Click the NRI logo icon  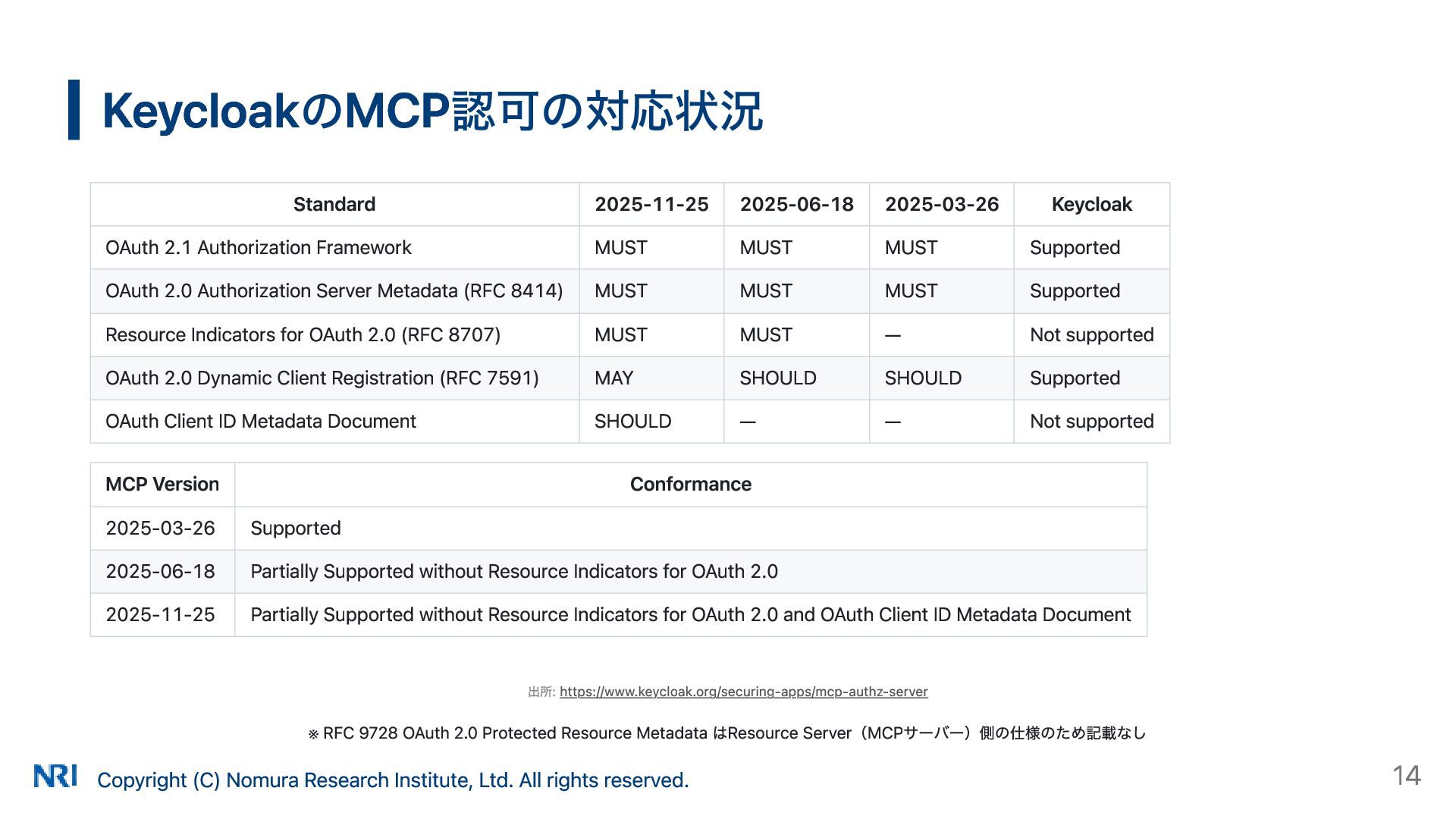(55, 776)
